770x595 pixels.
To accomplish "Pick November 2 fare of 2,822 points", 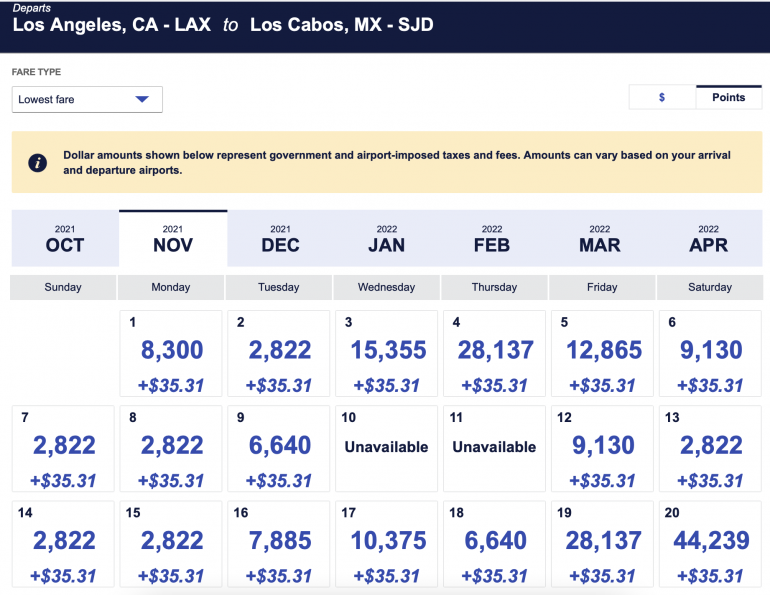I will click(279, 354).
